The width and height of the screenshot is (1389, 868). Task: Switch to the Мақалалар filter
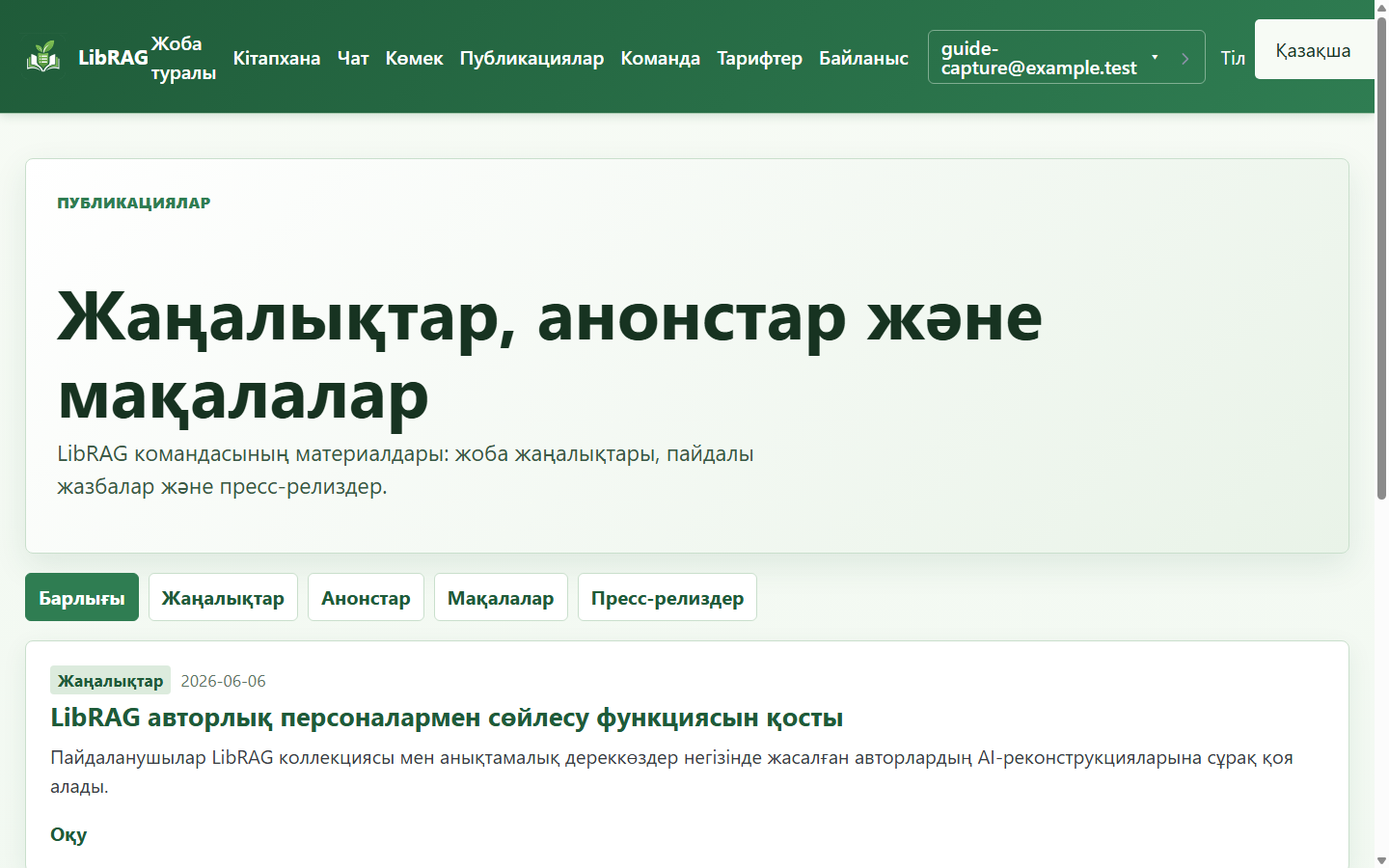(x=501, y=597)
